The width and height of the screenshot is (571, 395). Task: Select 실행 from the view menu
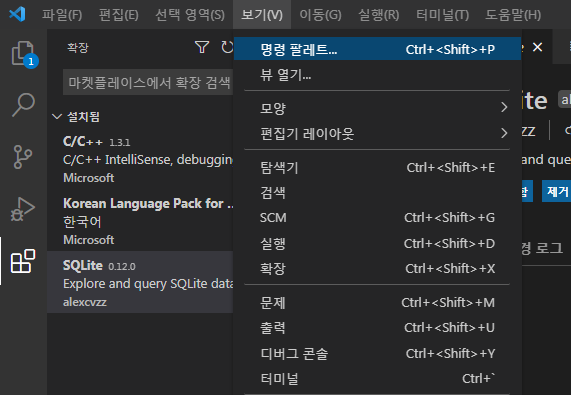click(377, 243)
